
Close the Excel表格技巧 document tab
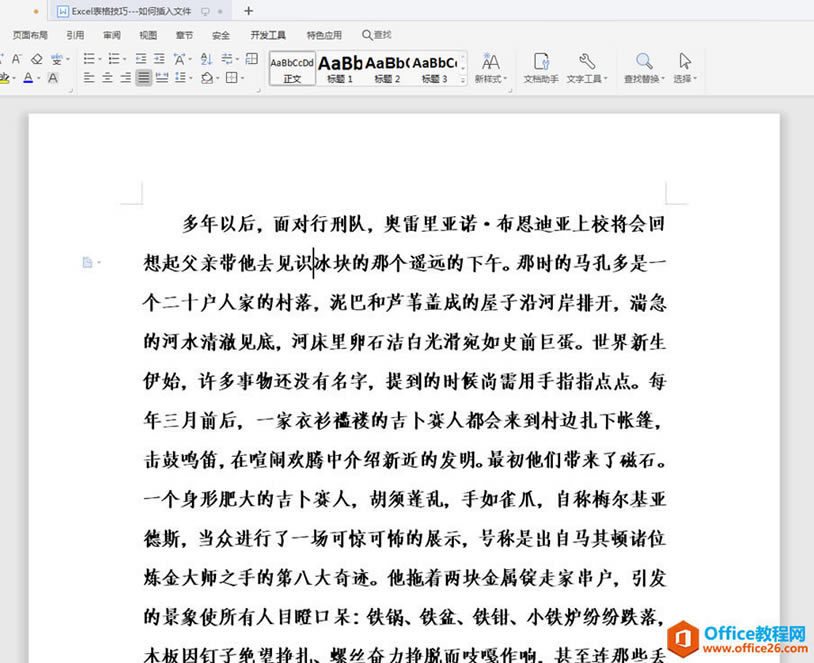tap(221, 11)
